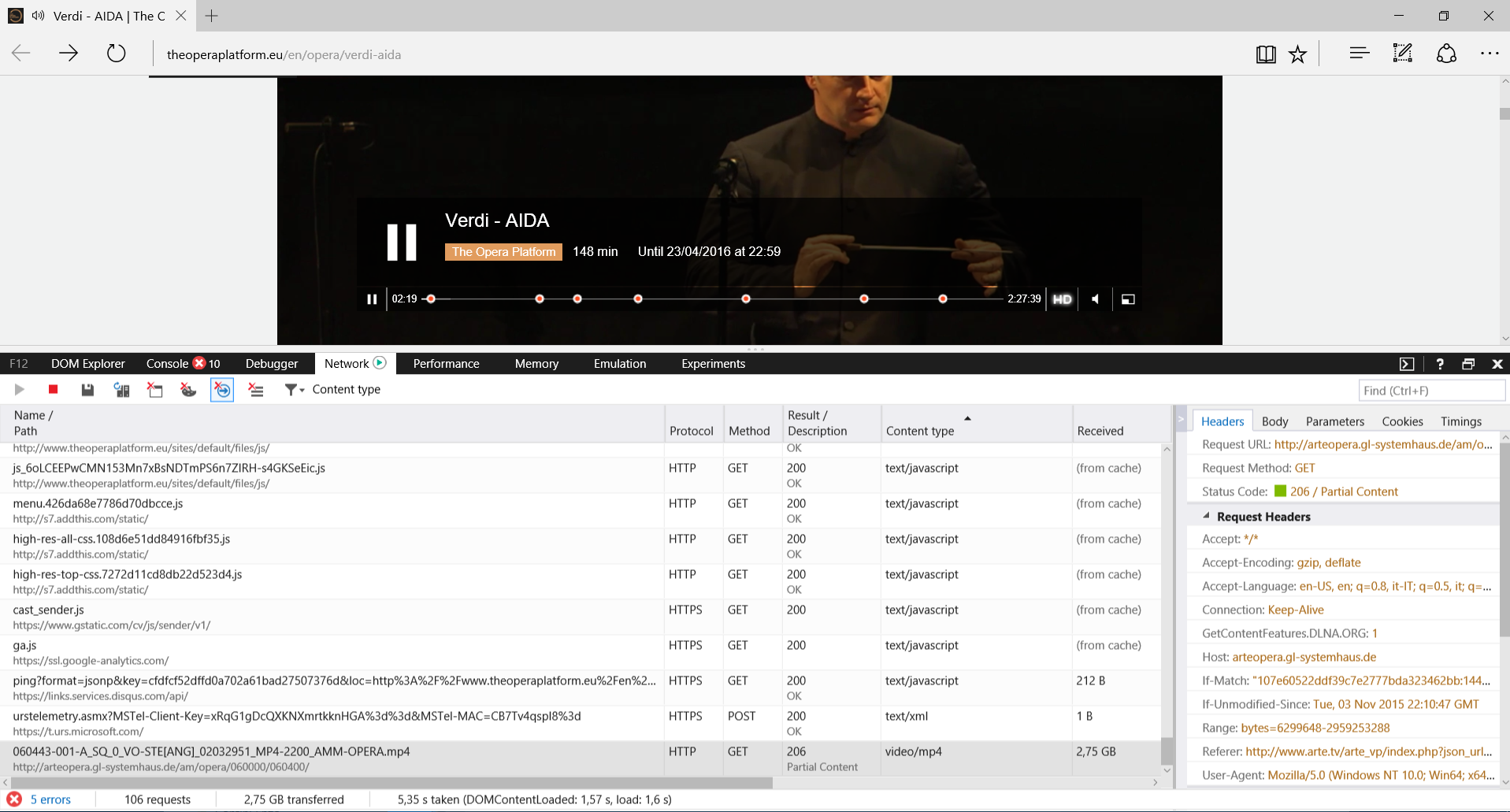Click the first chapter marker on video timeline
Screen dimensions: 1510x812
(540, 299)
